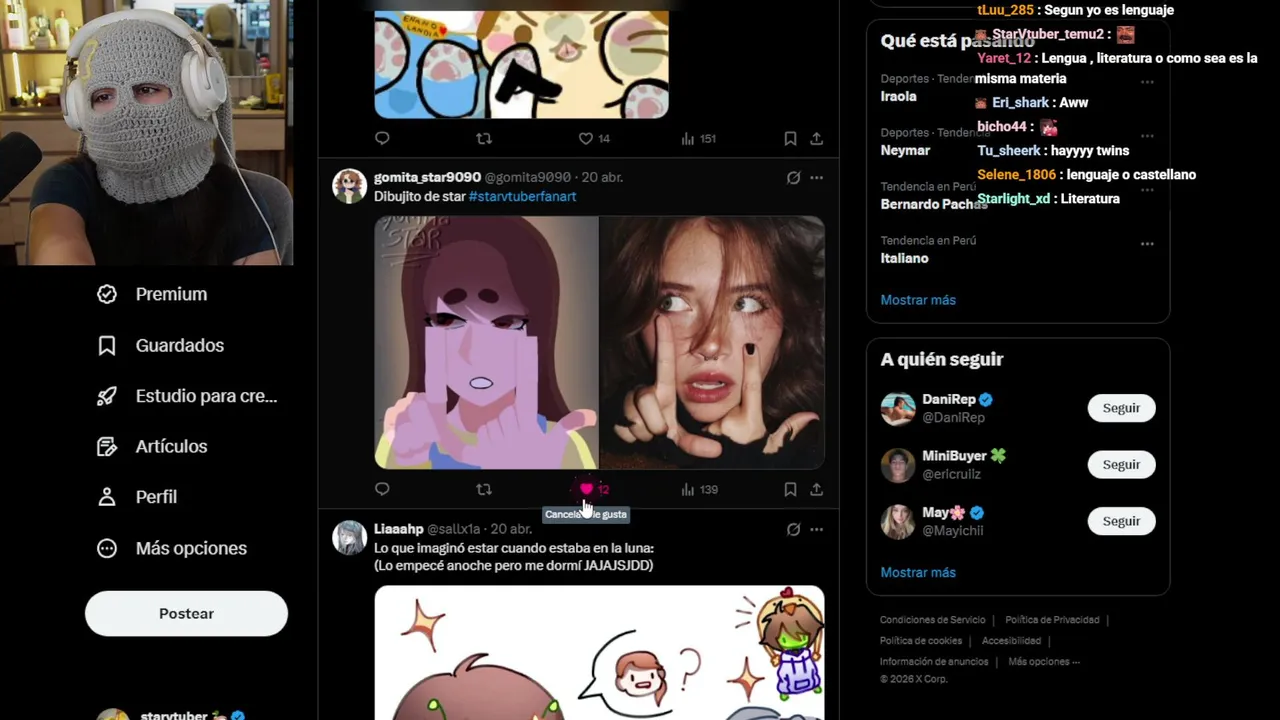Open Información de anuncios footer link

click(934, 662)
